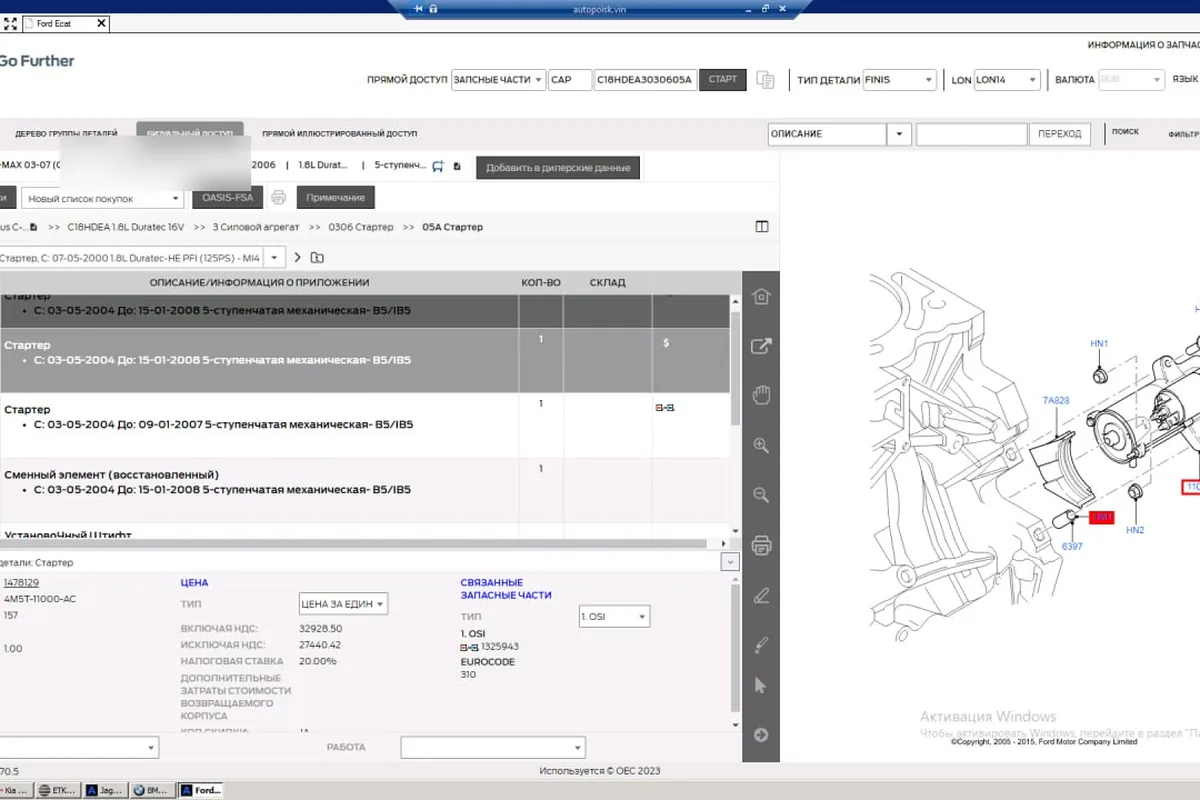Screen dimensions: 1200x800
Task: Click ПОИСК tab on the right
Action: pos(1125,132)
